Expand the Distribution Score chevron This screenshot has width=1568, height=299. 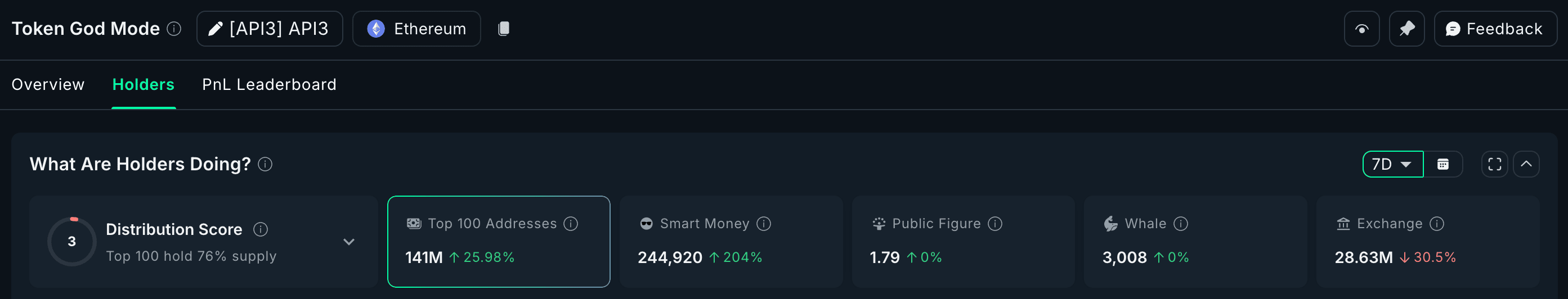click(x=349, y=241)
